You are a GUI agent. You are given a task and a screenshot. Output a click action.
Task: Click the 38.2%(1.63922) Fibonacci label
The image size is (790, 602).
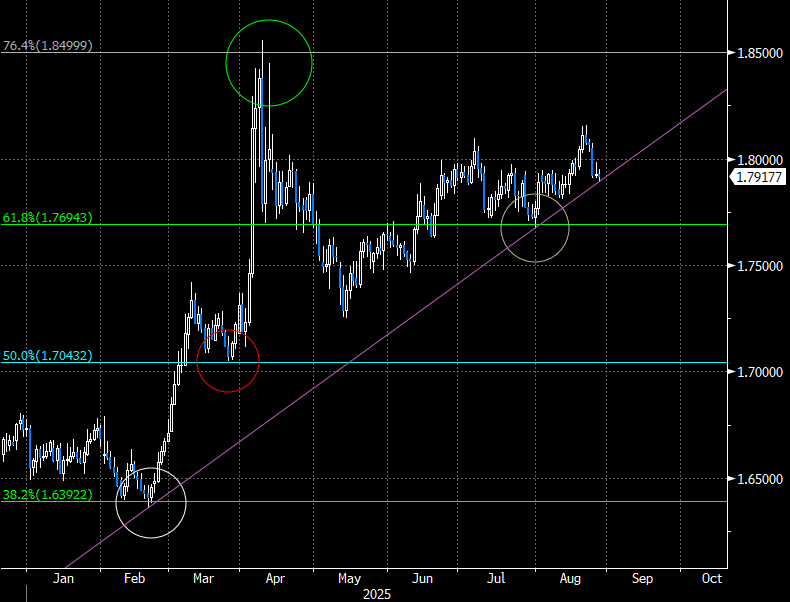point(48,495)
